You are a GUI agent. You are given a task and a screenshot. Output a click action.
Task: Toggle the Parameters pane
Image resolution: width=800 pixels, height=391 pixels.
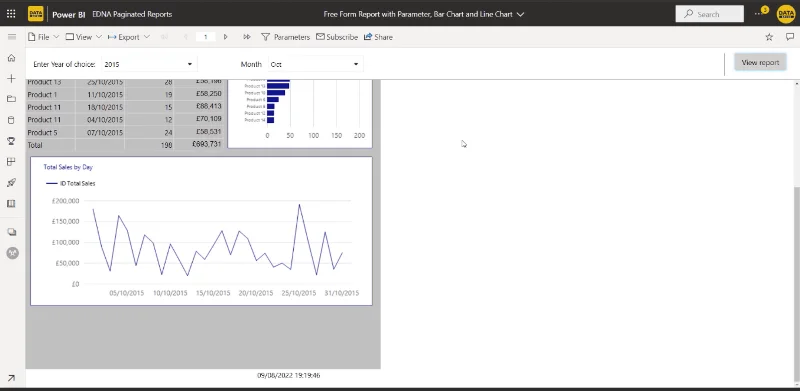tap(285, 37)
